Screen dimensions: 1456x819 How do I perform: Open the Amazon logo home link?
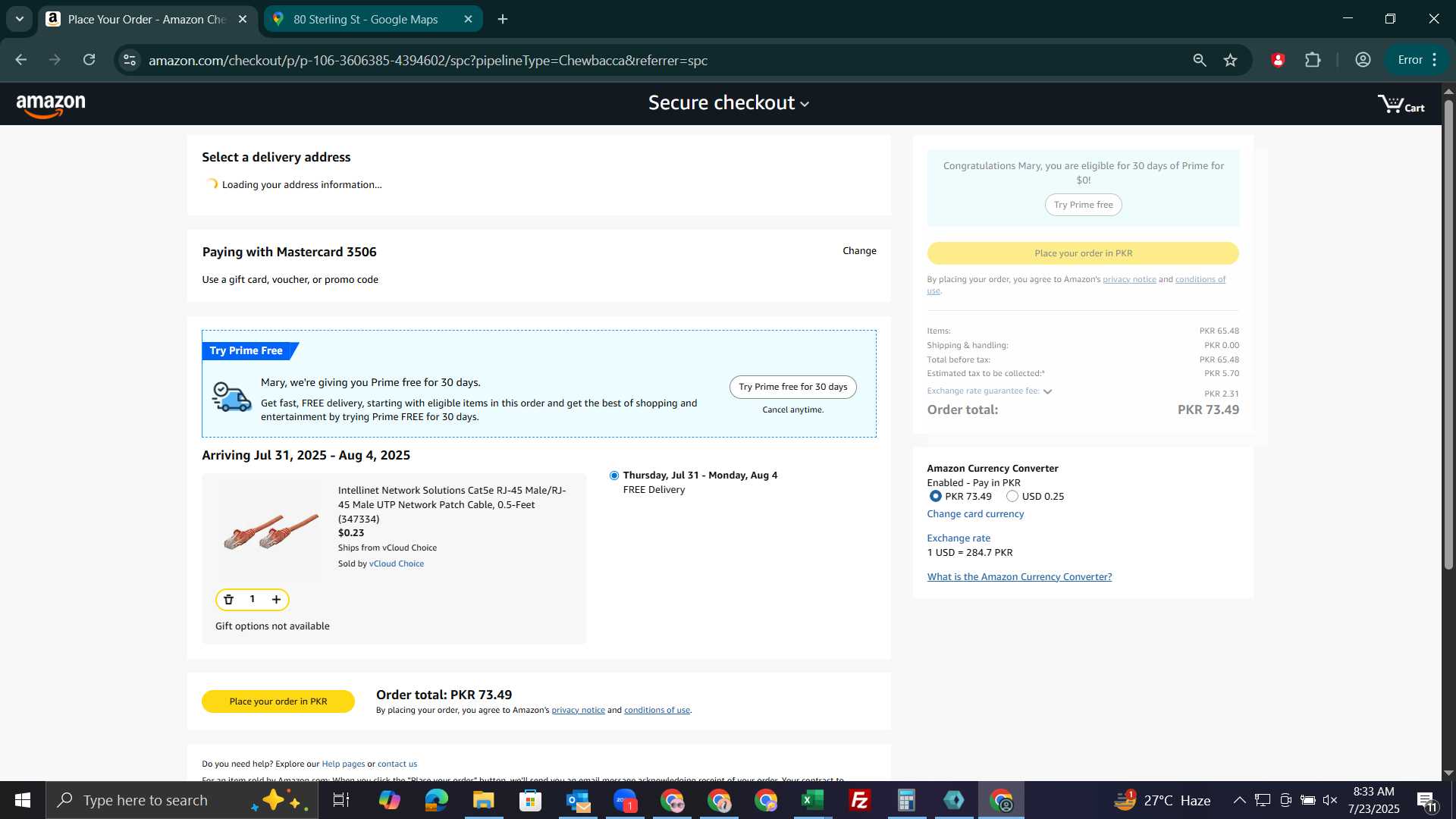(51, 105)
